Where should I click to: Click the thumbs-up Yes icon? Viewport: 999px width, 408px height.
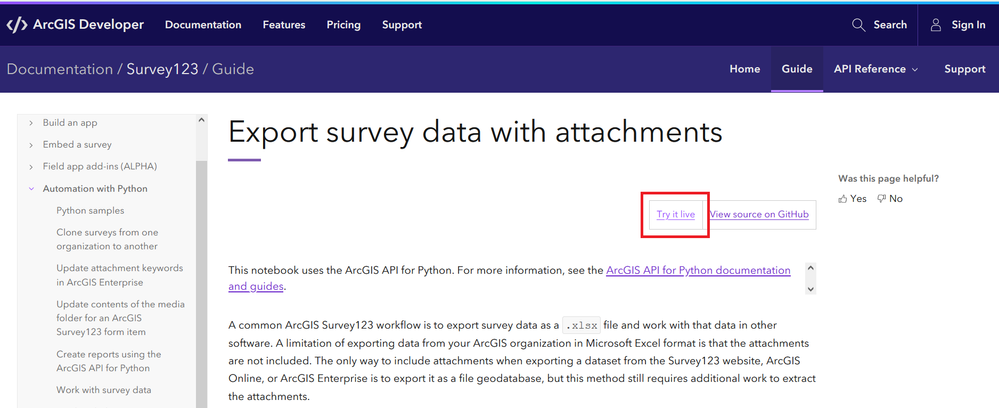[842, 199]
